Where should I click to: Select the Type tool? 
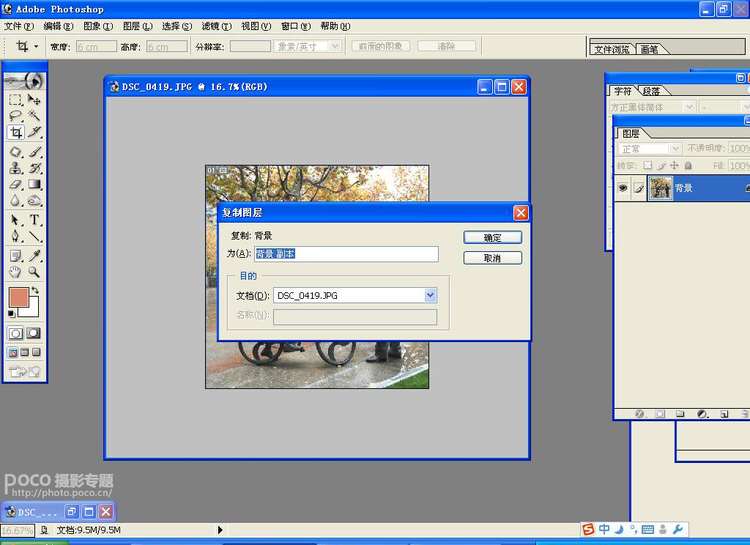coord(34,220)
